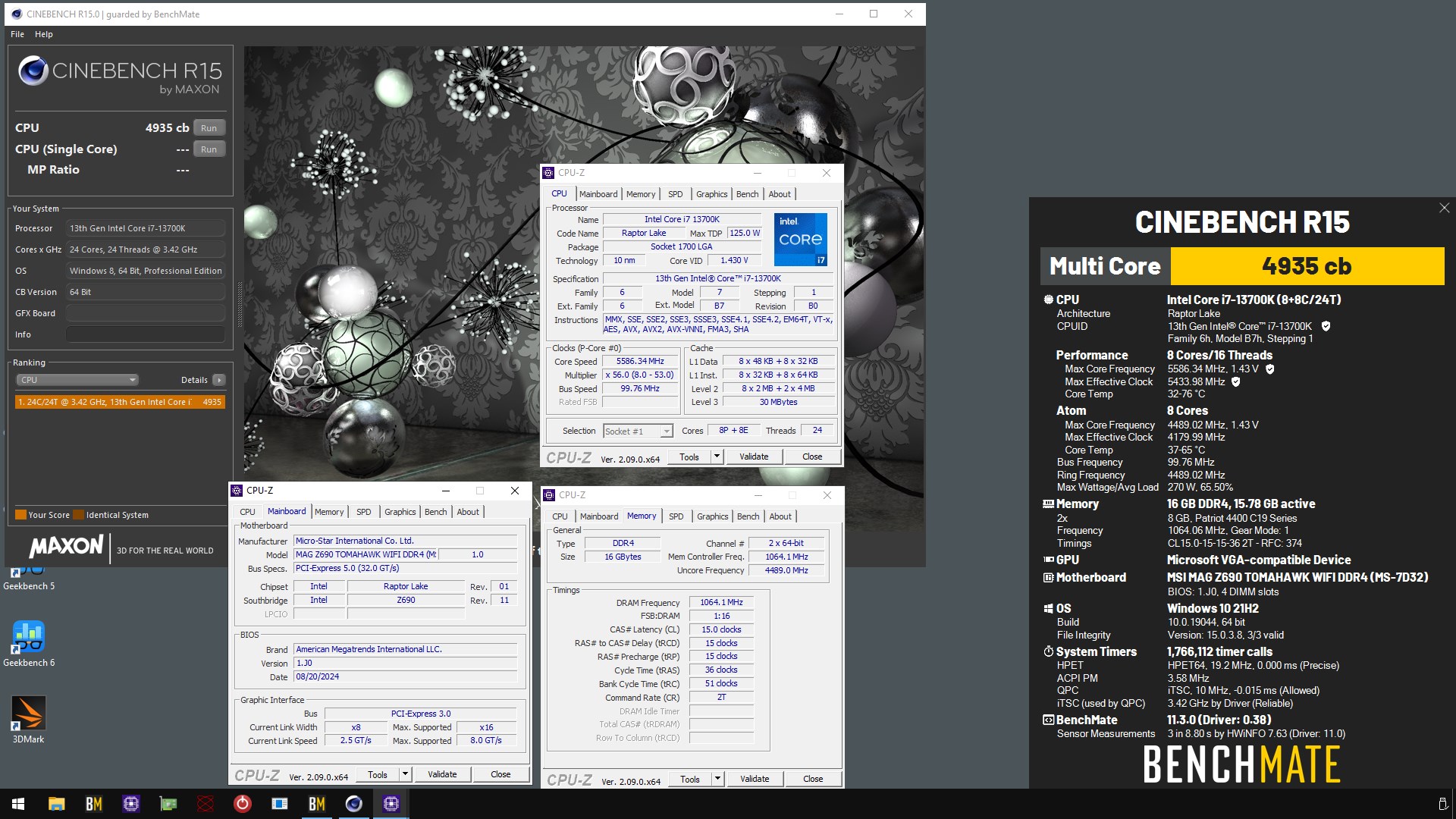Switch to SPD tab in CPU-Z CPU window
The height and width of the screenshot is (819, 1456).
click(x=675, y=194)
